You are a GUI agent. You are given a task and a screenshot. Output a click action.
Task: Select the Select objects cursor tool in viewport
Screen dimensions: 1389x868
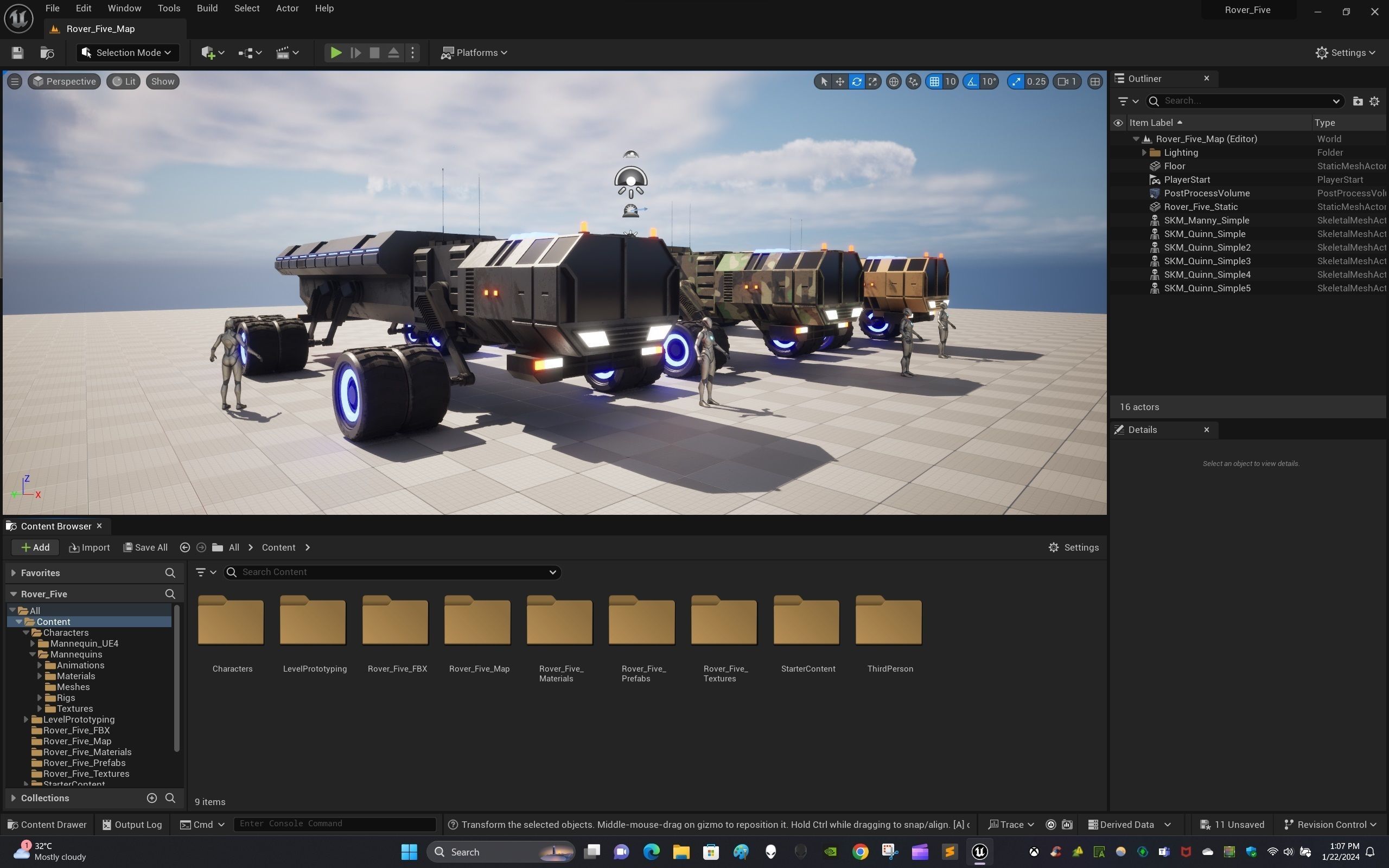tap(824, 81)
